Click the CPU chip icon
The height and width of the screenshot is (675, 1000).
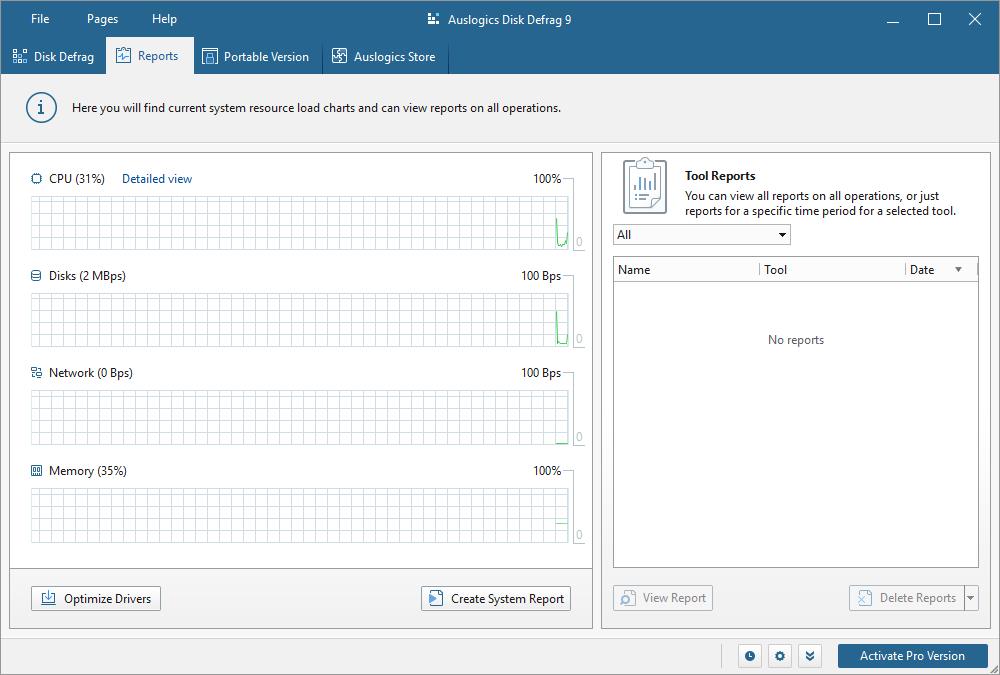[37, 179]
